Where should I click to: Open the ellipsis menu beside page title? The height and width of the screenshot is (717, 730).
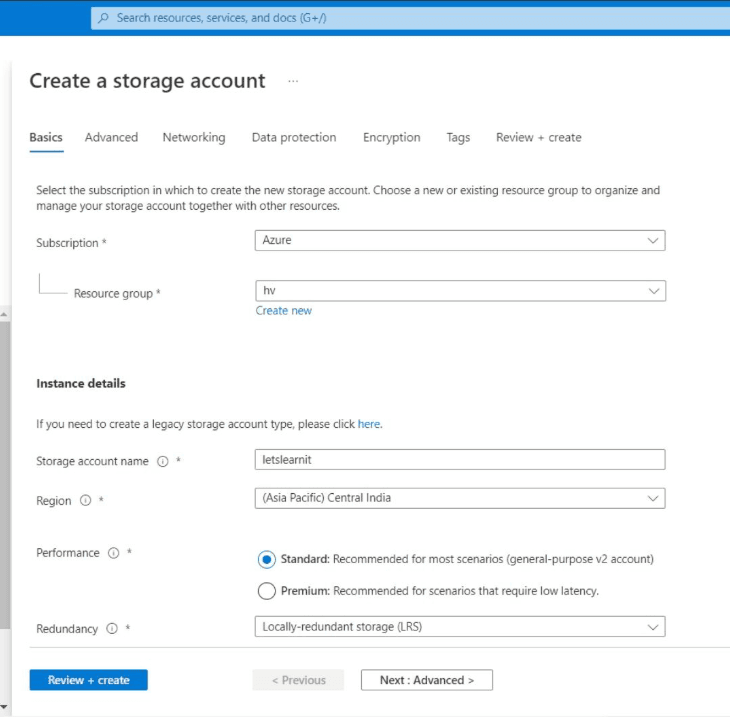click(293, 81)
